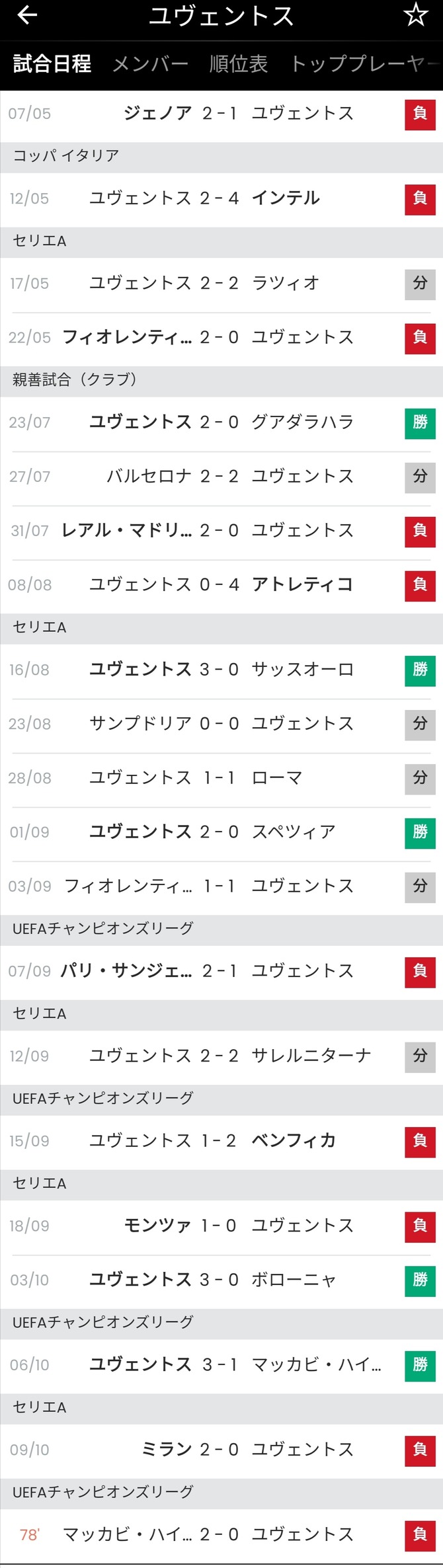
Task: Tap the 勝 win badge on Bologna match
Action: tap(419, 1280)
